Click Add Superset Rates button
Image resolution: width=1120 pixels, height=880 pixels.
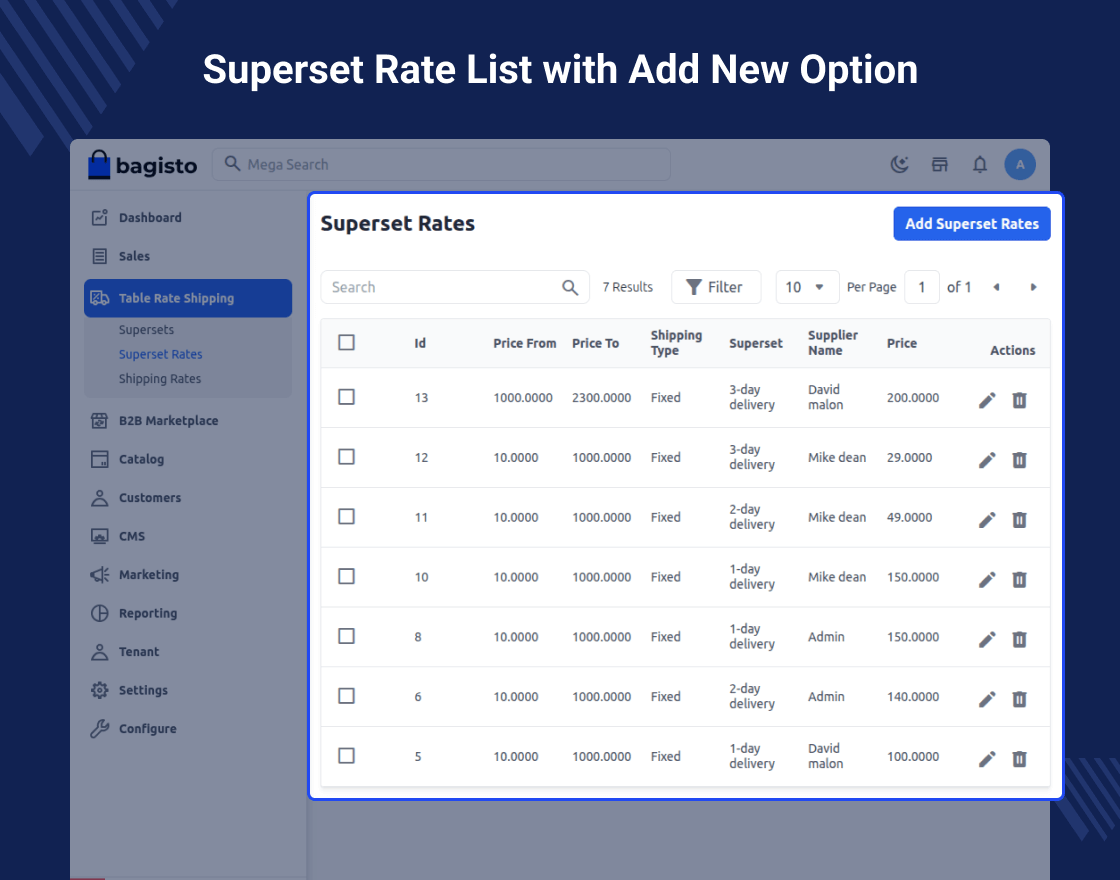[971, 224]
